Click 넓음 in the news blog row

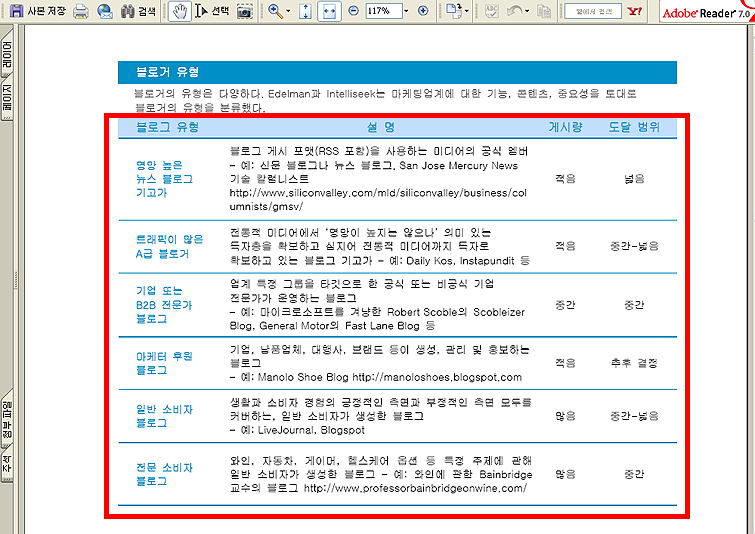[634, 179]
